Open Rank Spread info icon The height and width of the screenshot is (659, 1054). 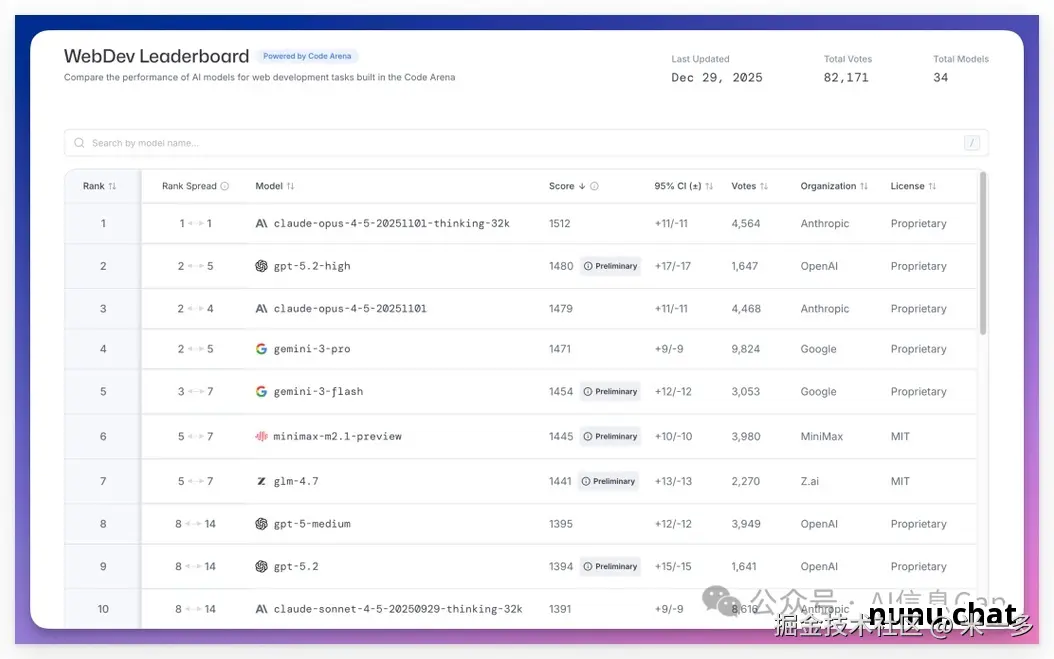click(225, 186)
